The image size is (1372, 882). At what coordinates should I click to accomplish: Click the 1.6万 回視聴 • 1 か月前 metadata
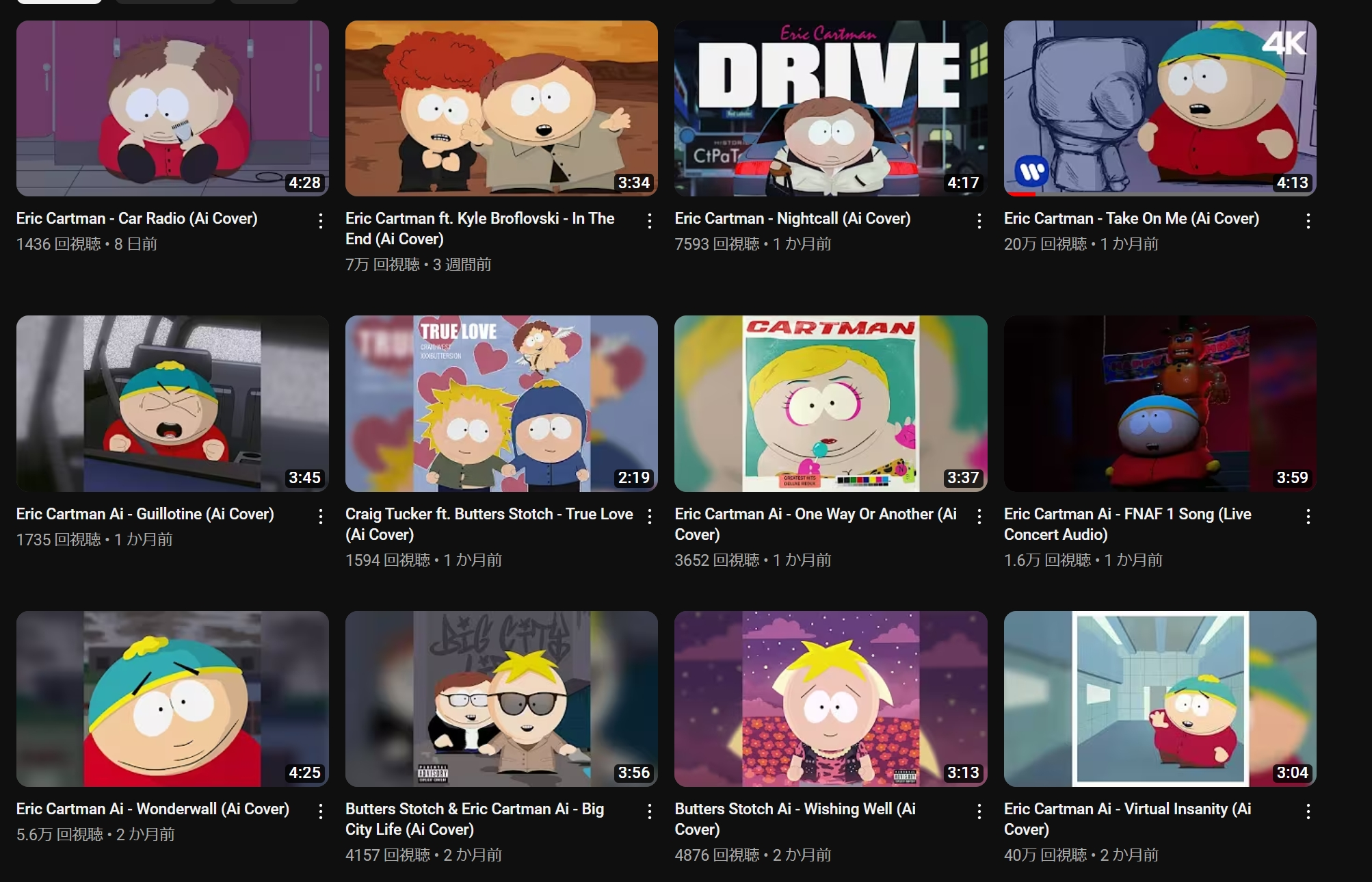[x=1083, y=560]
